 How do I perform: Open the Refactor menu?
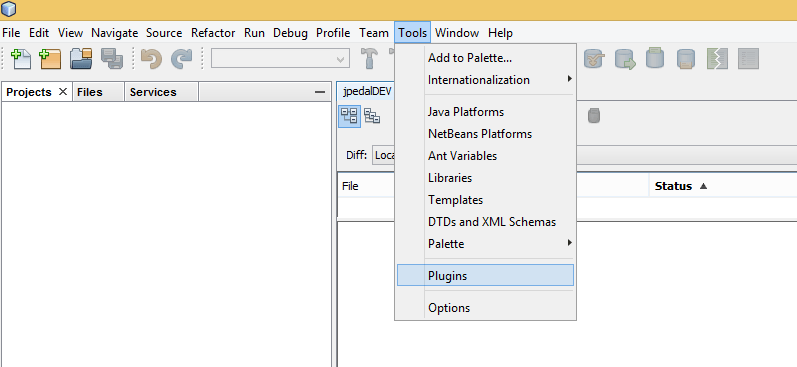tap(213, 33)
